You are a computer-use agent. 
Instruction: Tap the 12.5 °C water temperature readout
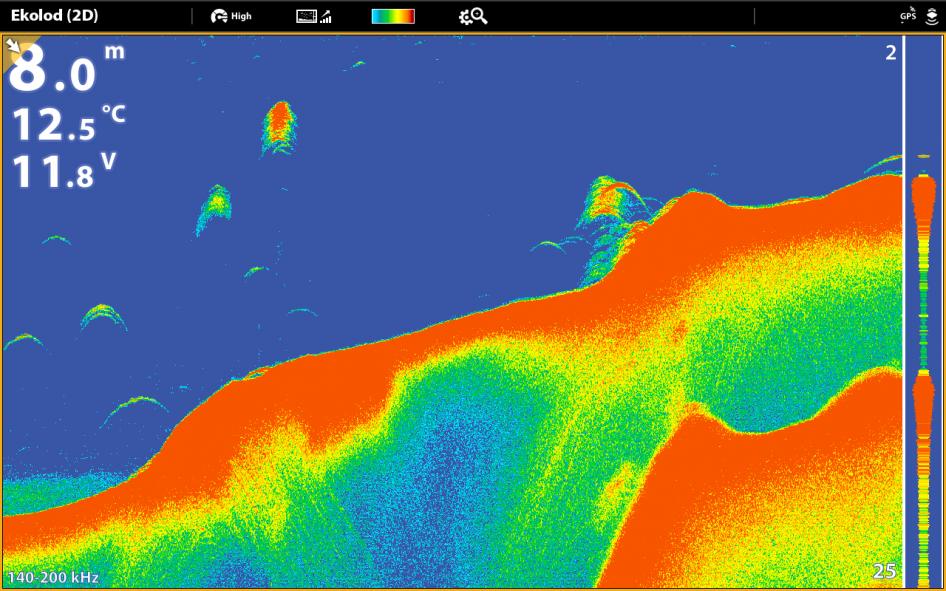coord(68,124)
